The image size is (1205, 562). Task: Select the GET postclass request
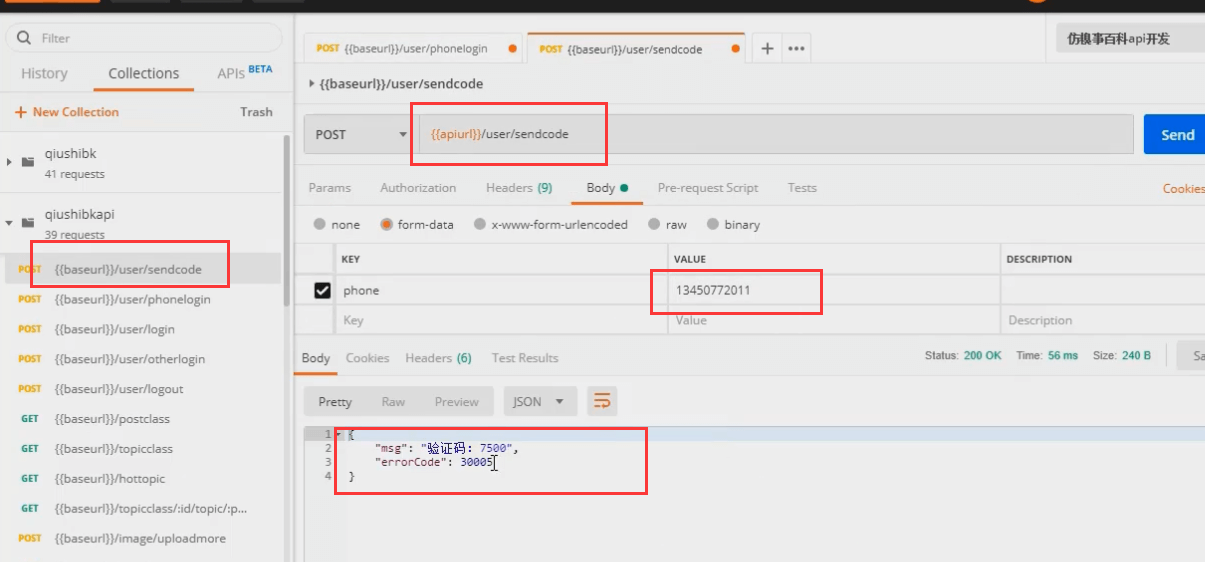pos(140,419)
